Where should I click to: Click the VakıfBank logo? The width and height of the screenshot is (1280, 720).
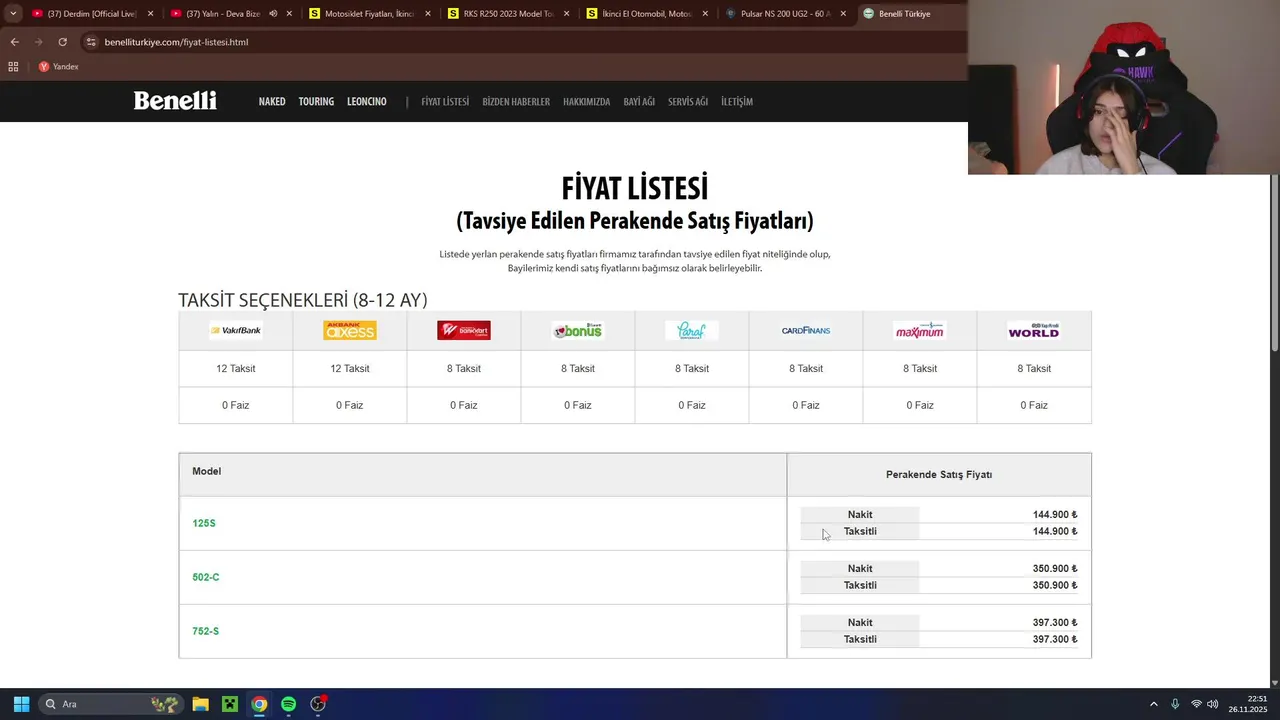(236, 330)
